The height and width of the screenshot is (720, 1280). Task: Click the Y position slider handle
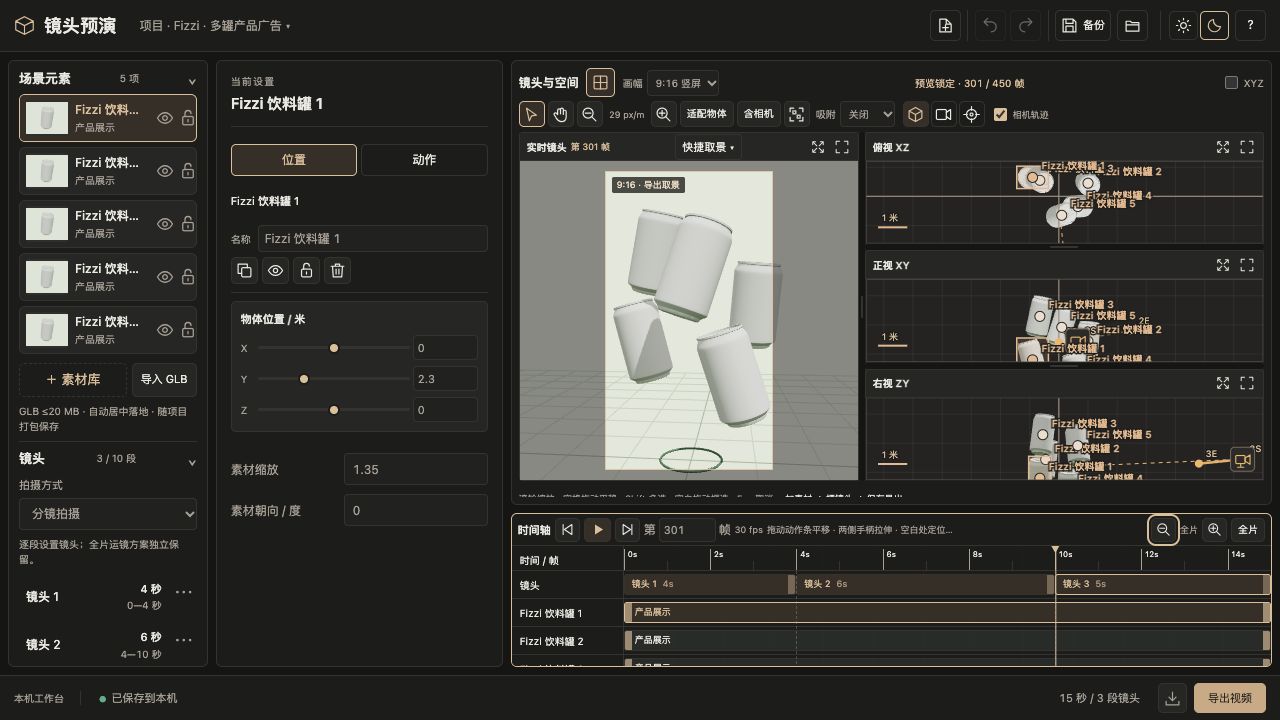304,379
